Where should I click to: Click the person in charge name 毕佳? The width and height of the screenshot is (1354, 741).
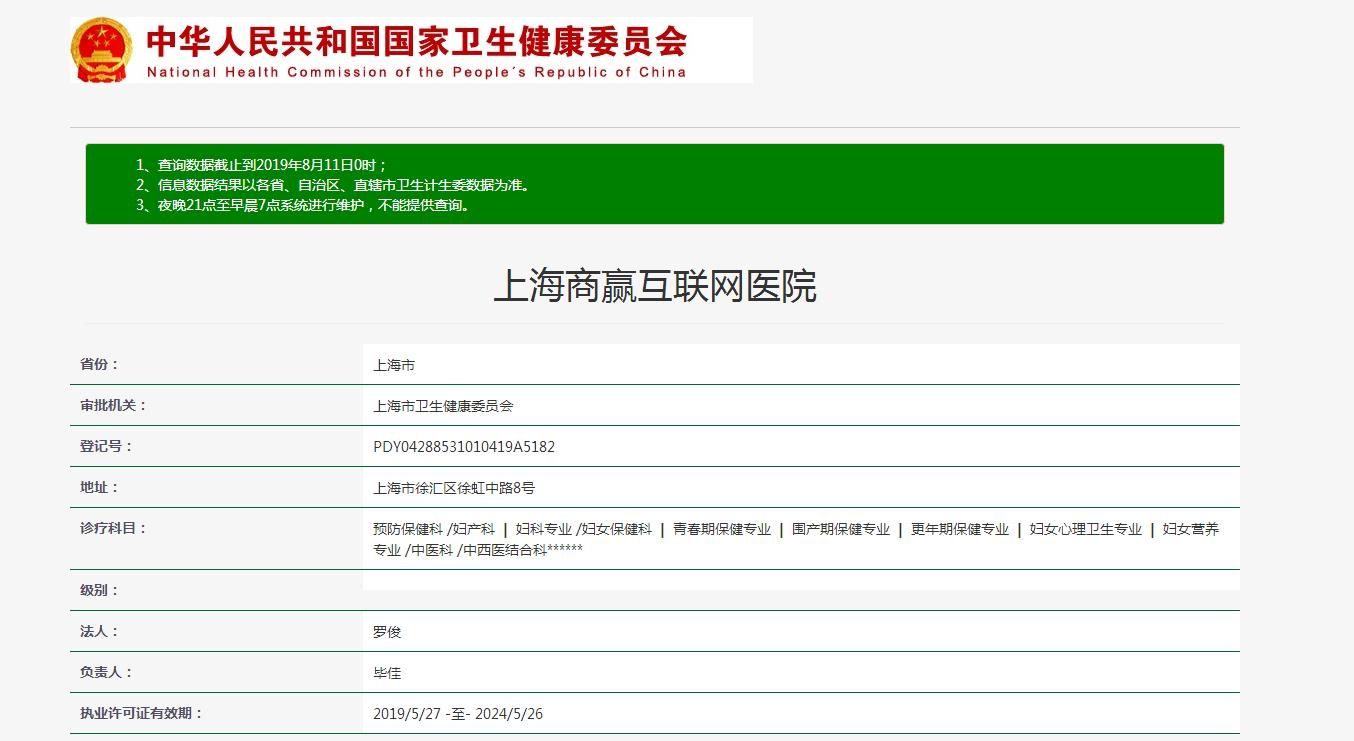pos(387,674)
